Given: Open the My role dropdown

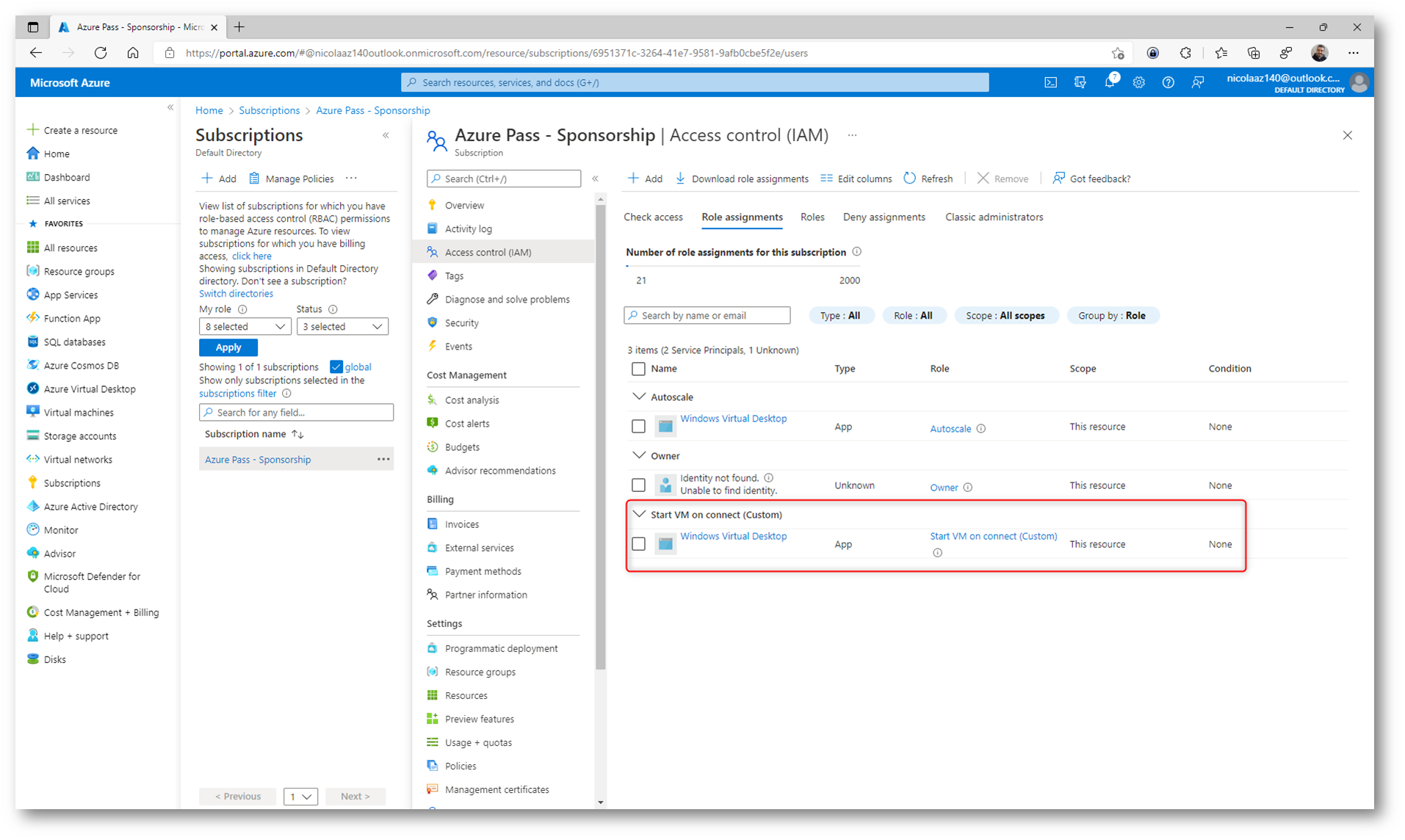Looking at the screenshot, I should coord(245,326).
